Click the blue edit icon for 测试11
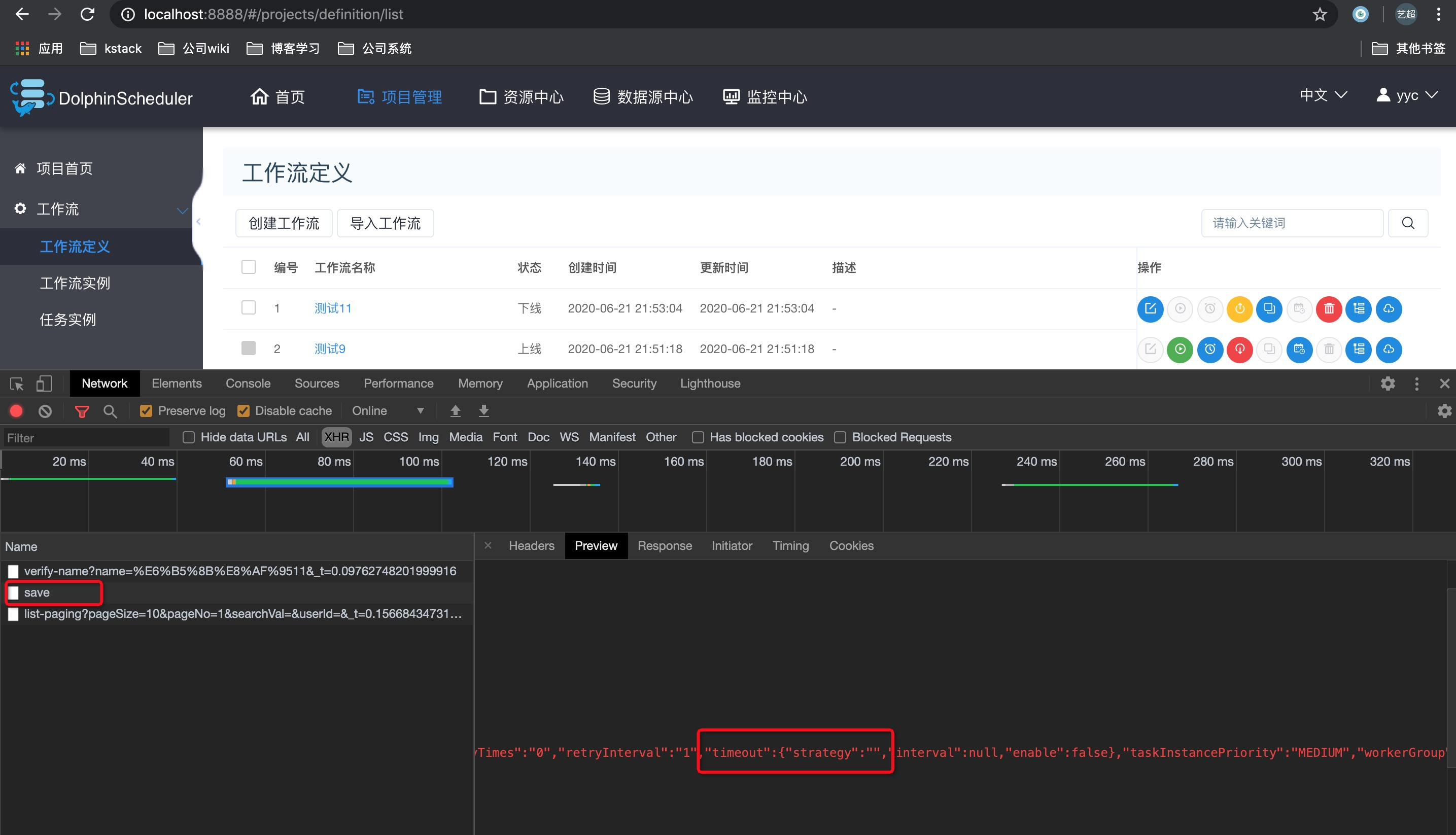This screenshot has width=1456, height=835. 1150,308
